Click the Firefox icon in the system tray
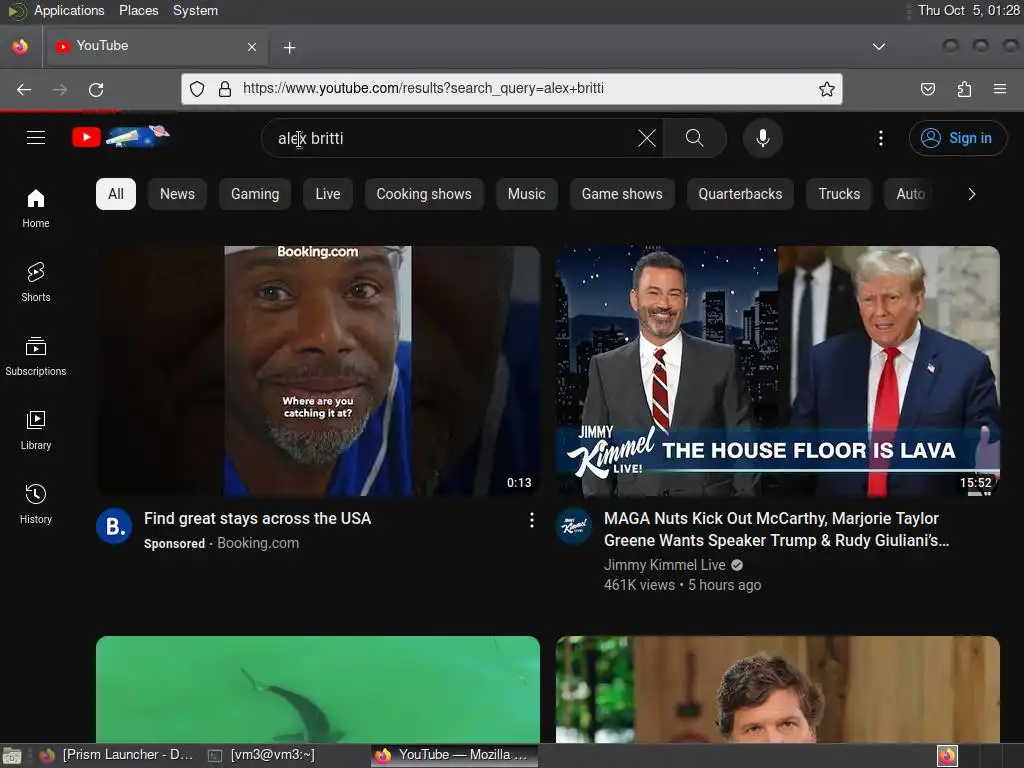This screenshot has width=1024, height=768. click(947, 756)
